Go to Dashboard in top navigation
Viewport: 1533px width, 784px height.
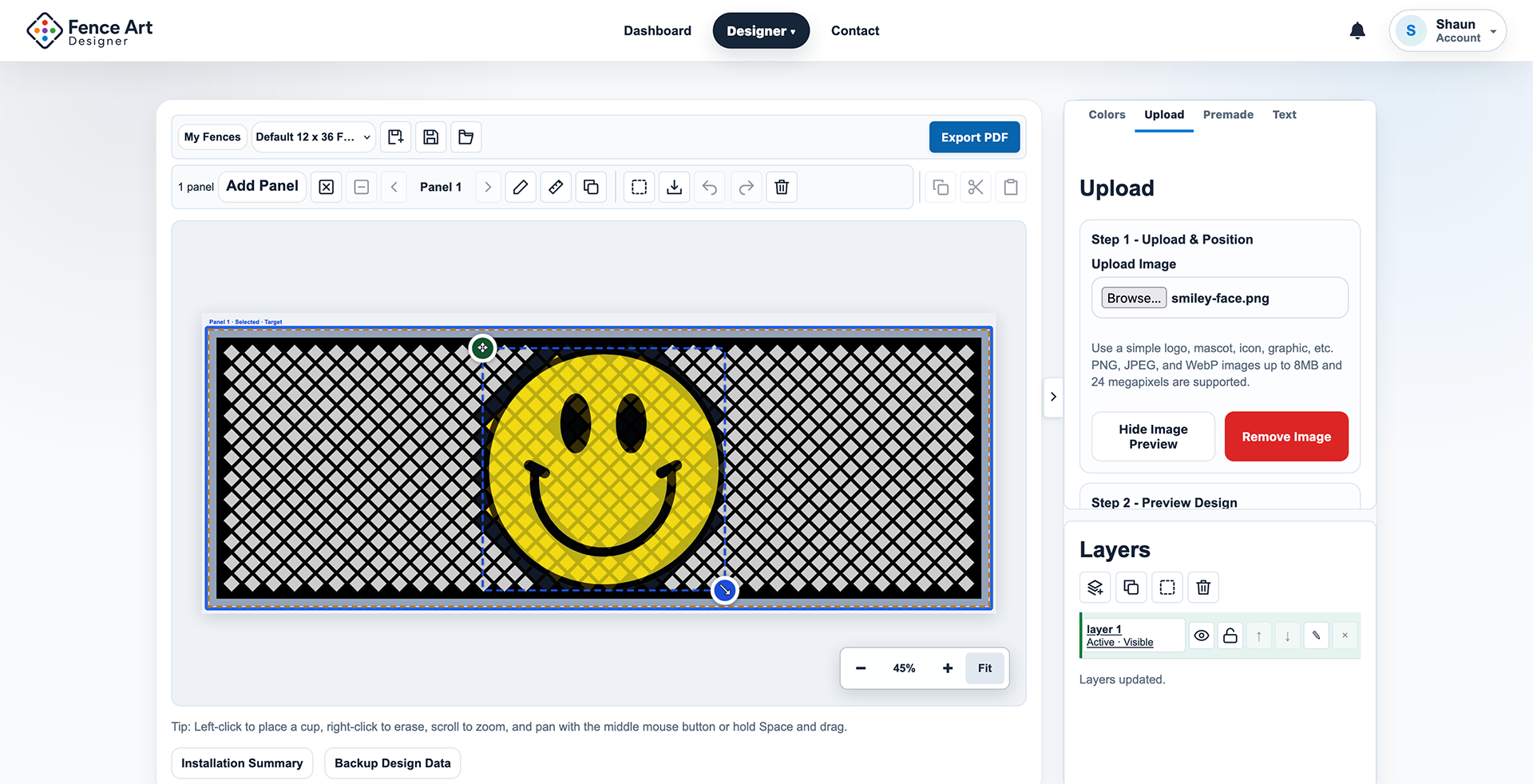click(657, 30)
